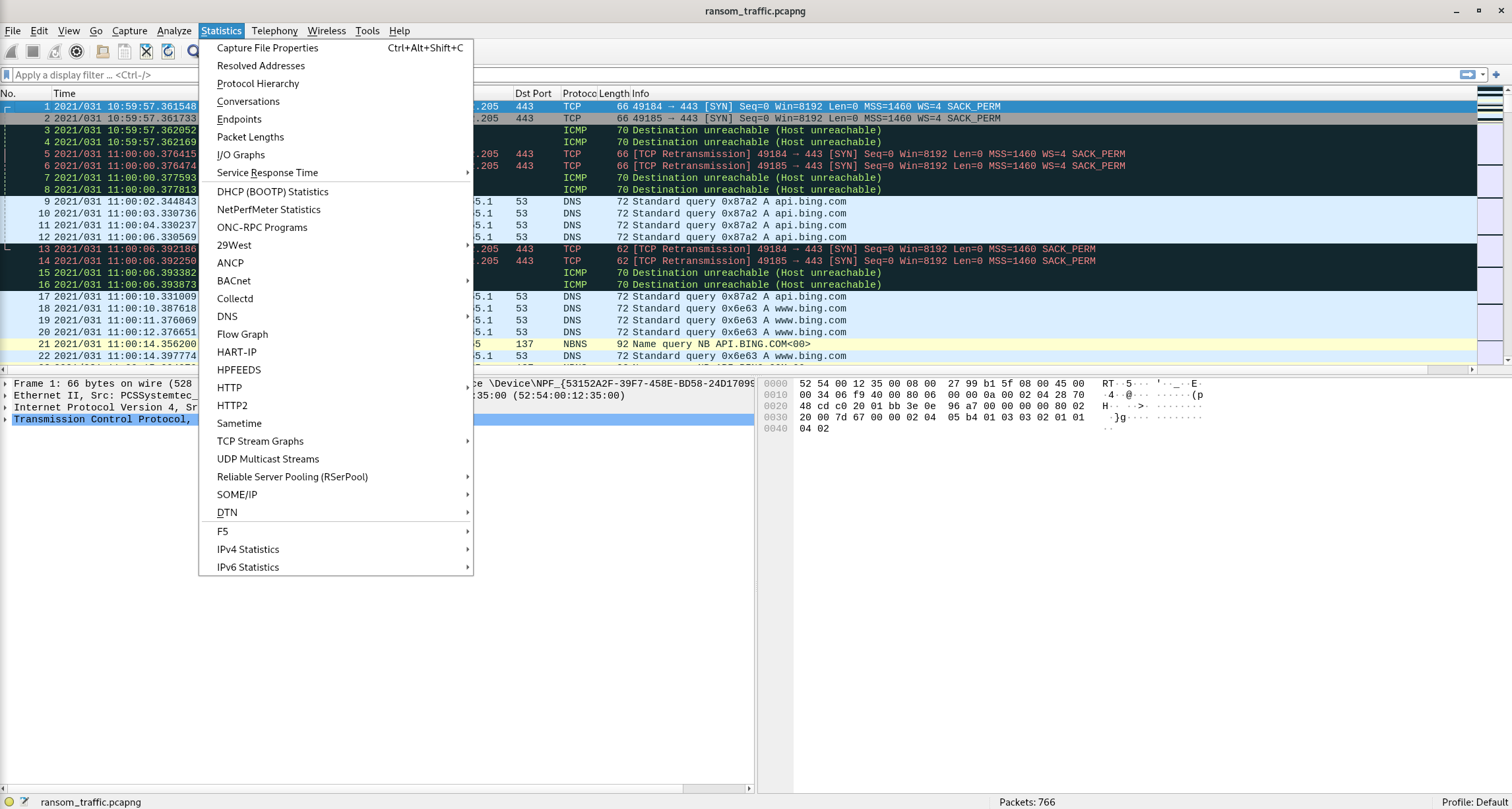Sort by the Dst Port column header

coord(536,93)
